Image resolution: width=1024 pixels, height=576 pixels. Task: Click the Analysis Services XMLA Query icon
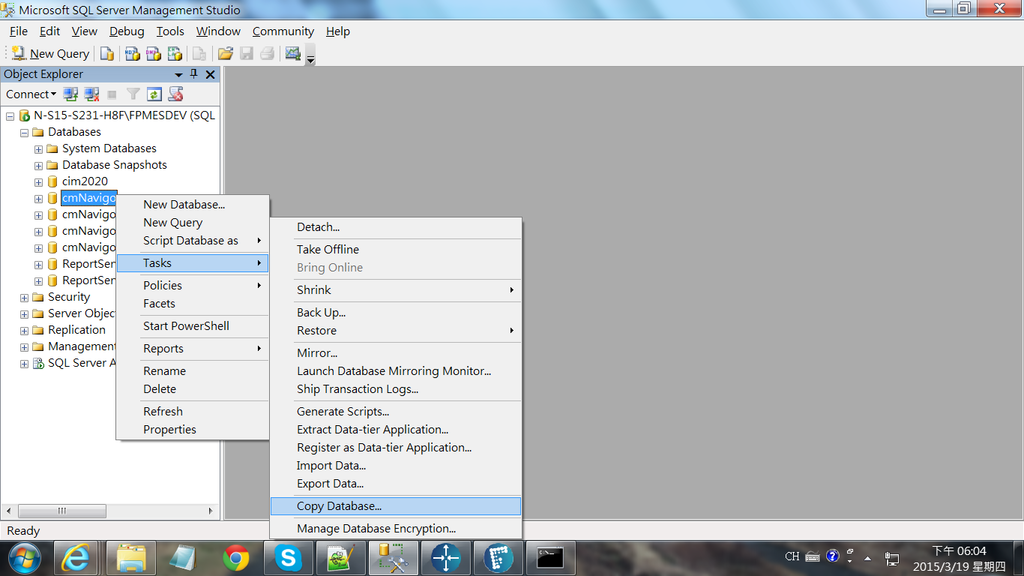tap(174, 54)
